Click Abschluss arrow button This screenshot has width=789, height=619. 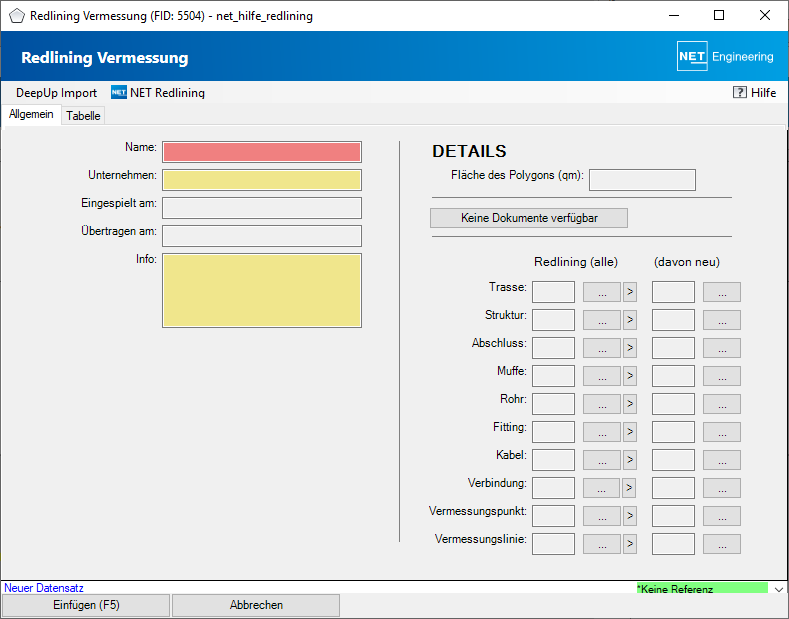click(x=629, y=348)
